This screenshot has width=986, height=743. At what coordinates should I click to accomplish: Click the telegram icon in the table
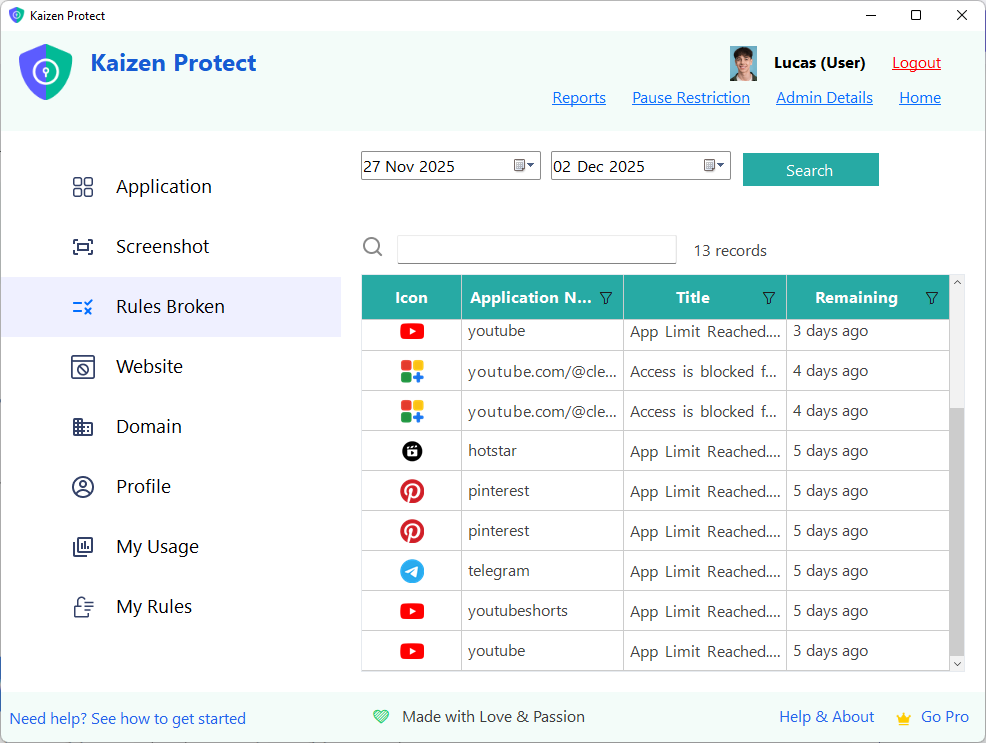point(412,571)
